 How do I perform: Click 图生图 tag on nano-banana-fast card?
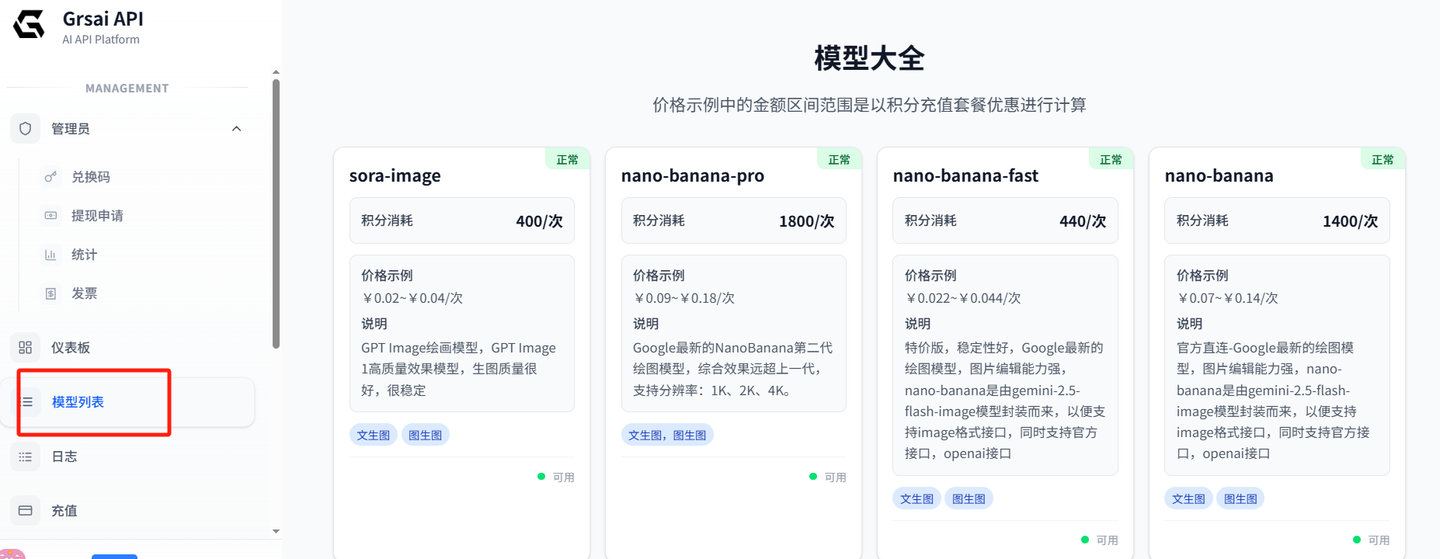[x=968, y=499]
